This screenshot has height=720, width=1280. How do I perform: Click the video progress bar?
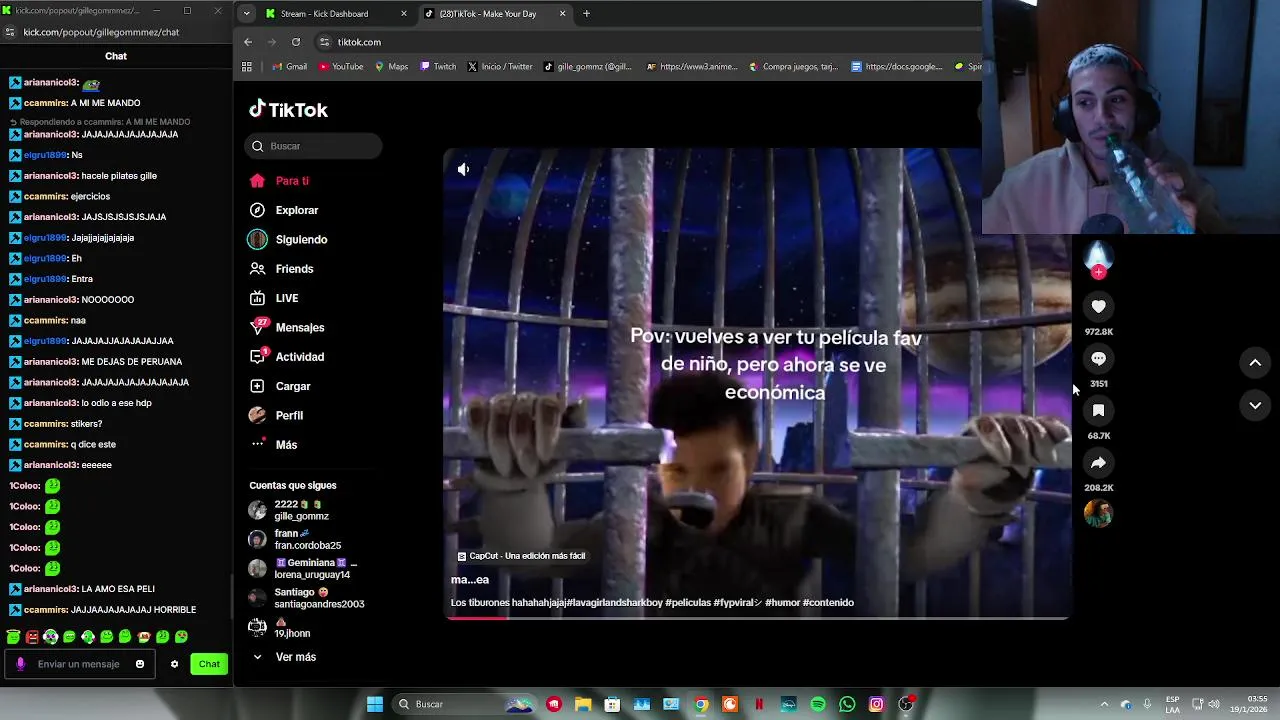(x=757, y=618)
